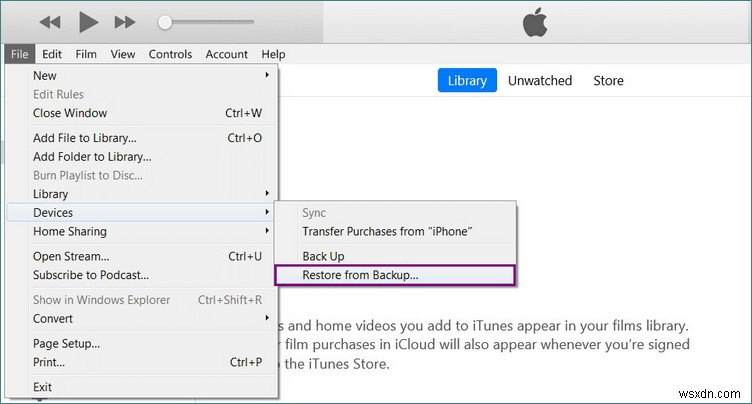
Task: Click the Sync submenu entry
Action: (x=396, y=213)
